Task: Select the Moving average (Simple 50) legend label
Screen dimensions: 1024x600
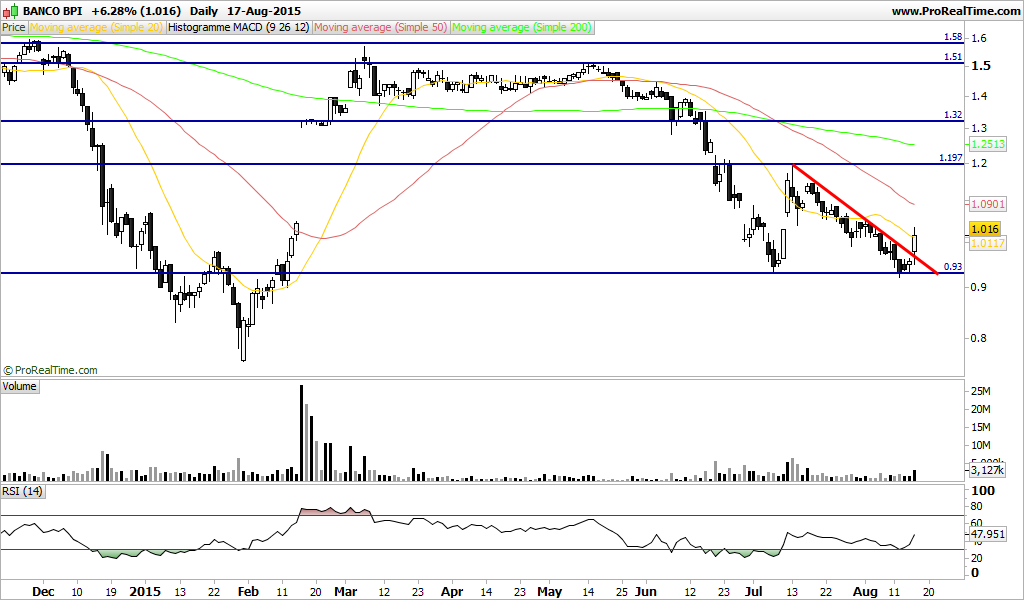Action: click(381, 27)
